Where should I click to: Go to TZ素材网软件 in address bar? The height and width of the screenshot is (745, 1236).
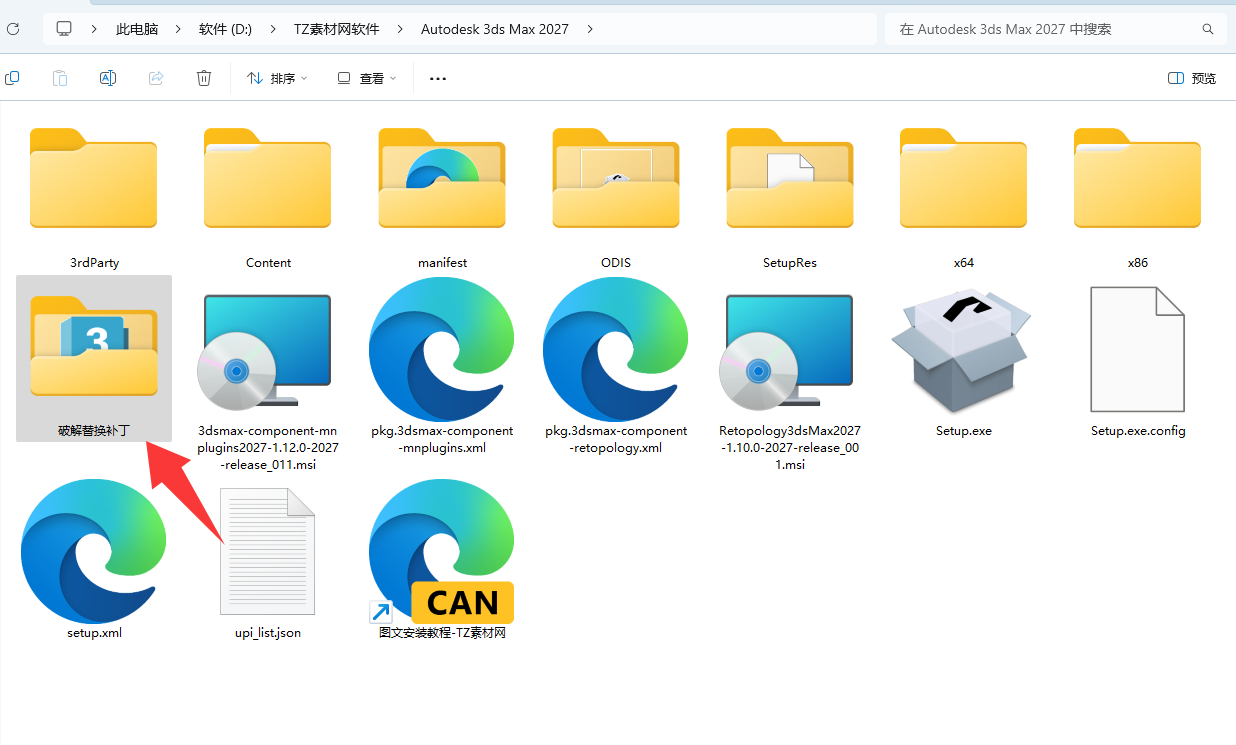point(337,30)
